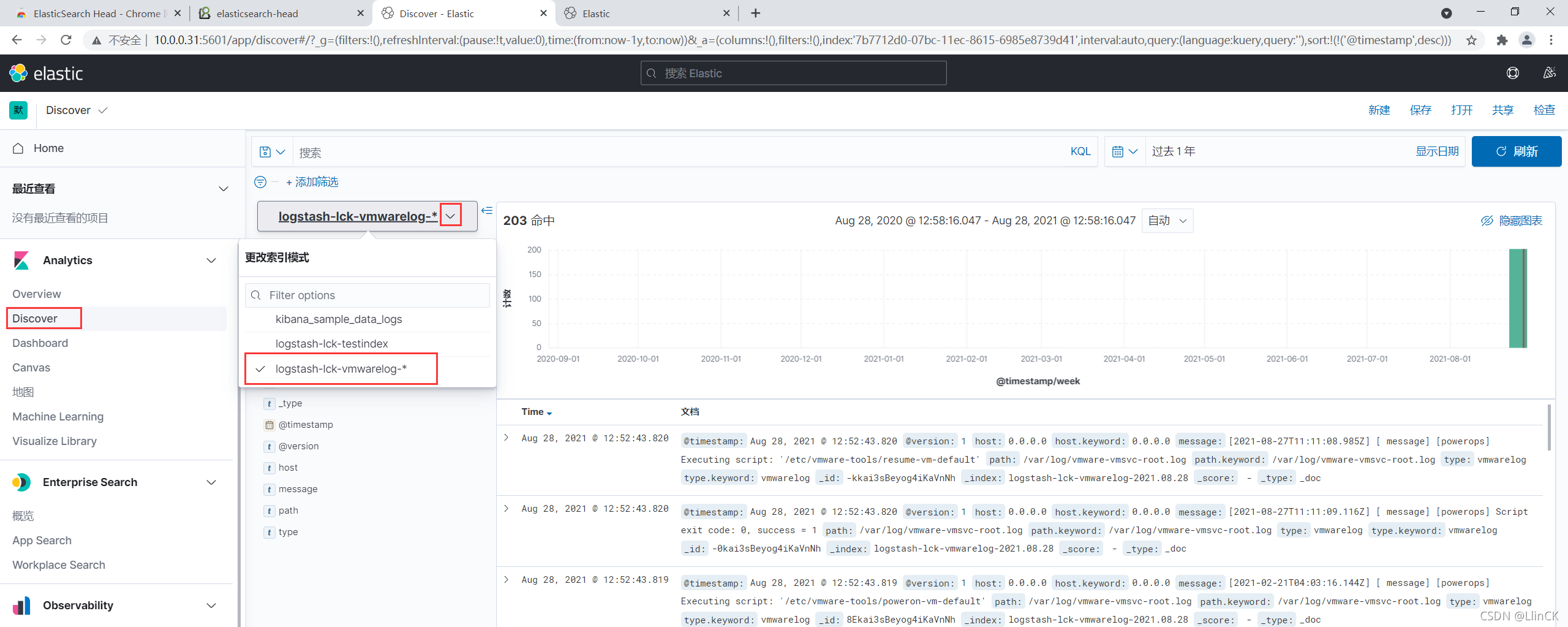Image resolution: width=1568 pixels, height=627 pixels.
Task: Switch to elasticsearch-head browser tab
Action: pos(282,13)
